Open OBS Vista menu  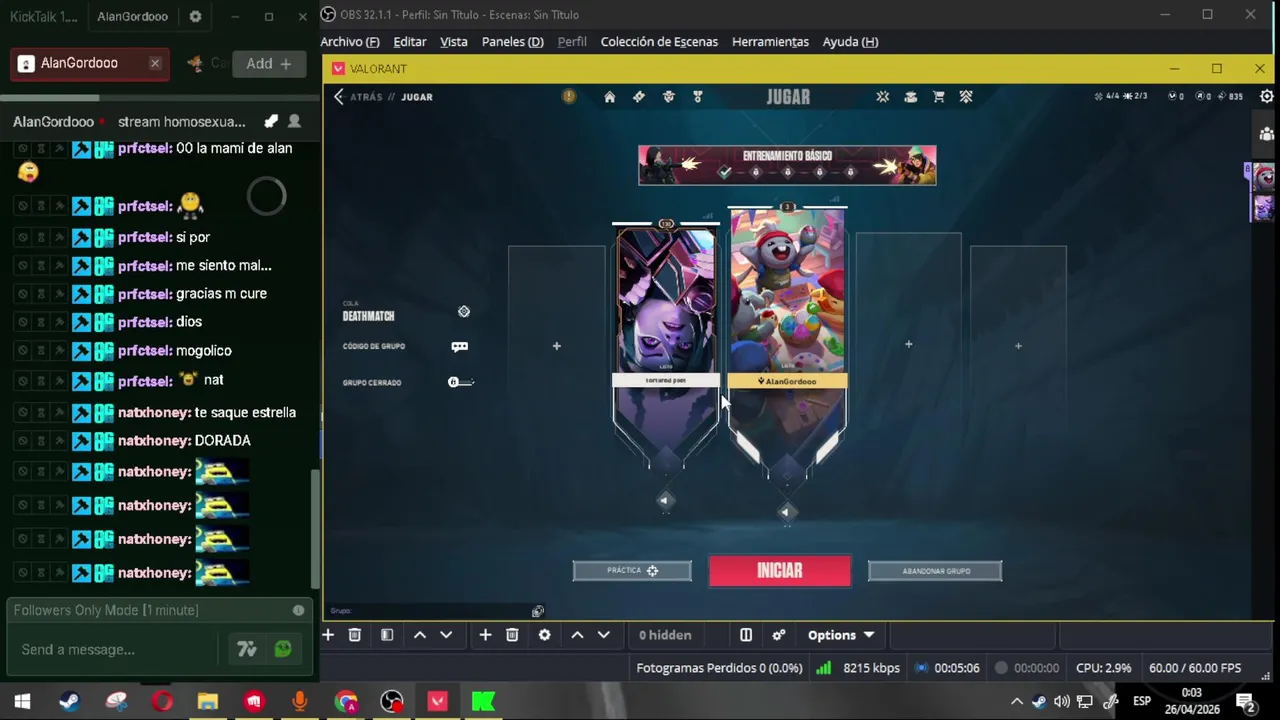454,42
